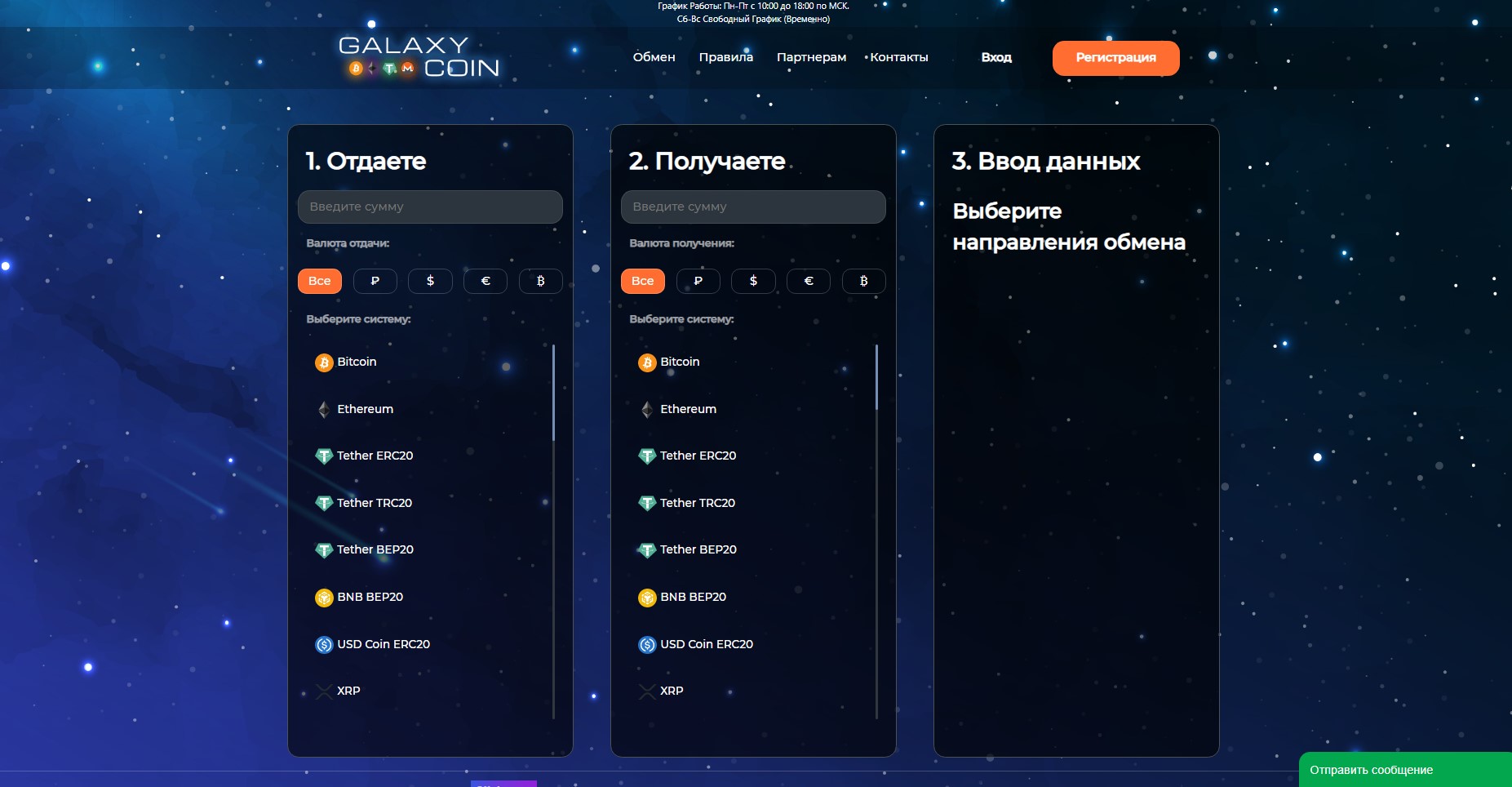Screen dimensions: 1512x787
Task: Select Tether TRC20 label in Отдаете list
Action: 375,503
